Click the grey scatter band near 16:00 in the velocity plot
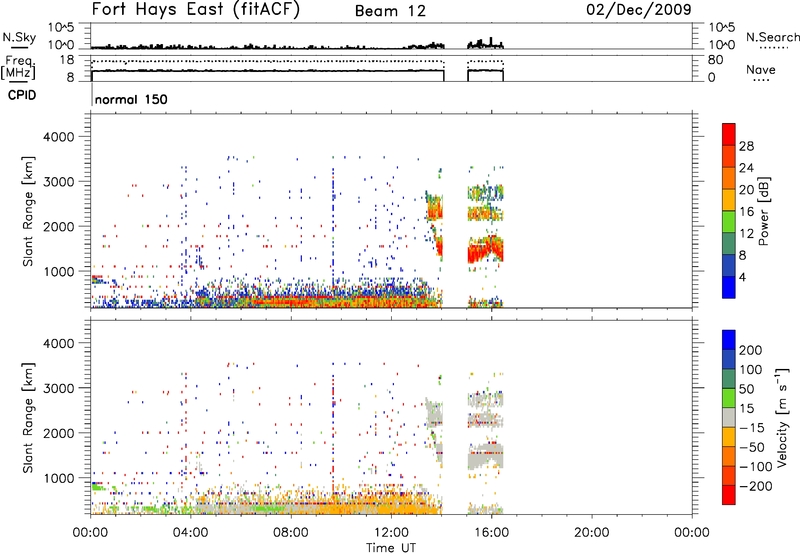 pos(485,456)
